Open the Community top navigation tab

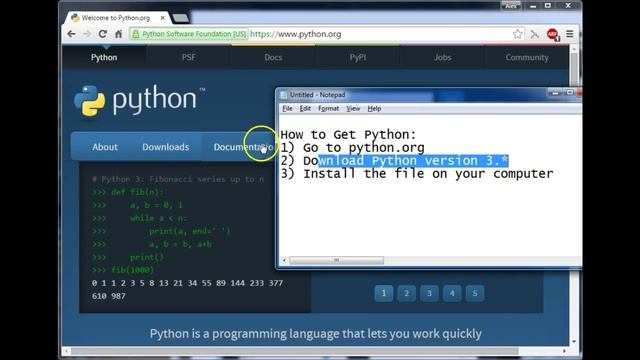(x=527, y=58)
